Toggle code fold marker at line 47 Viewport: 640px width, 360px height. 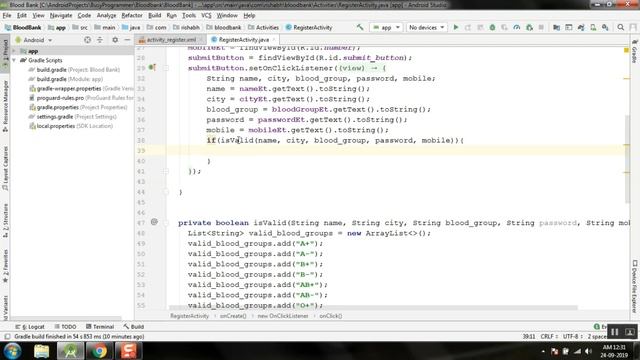coord(166,222)
